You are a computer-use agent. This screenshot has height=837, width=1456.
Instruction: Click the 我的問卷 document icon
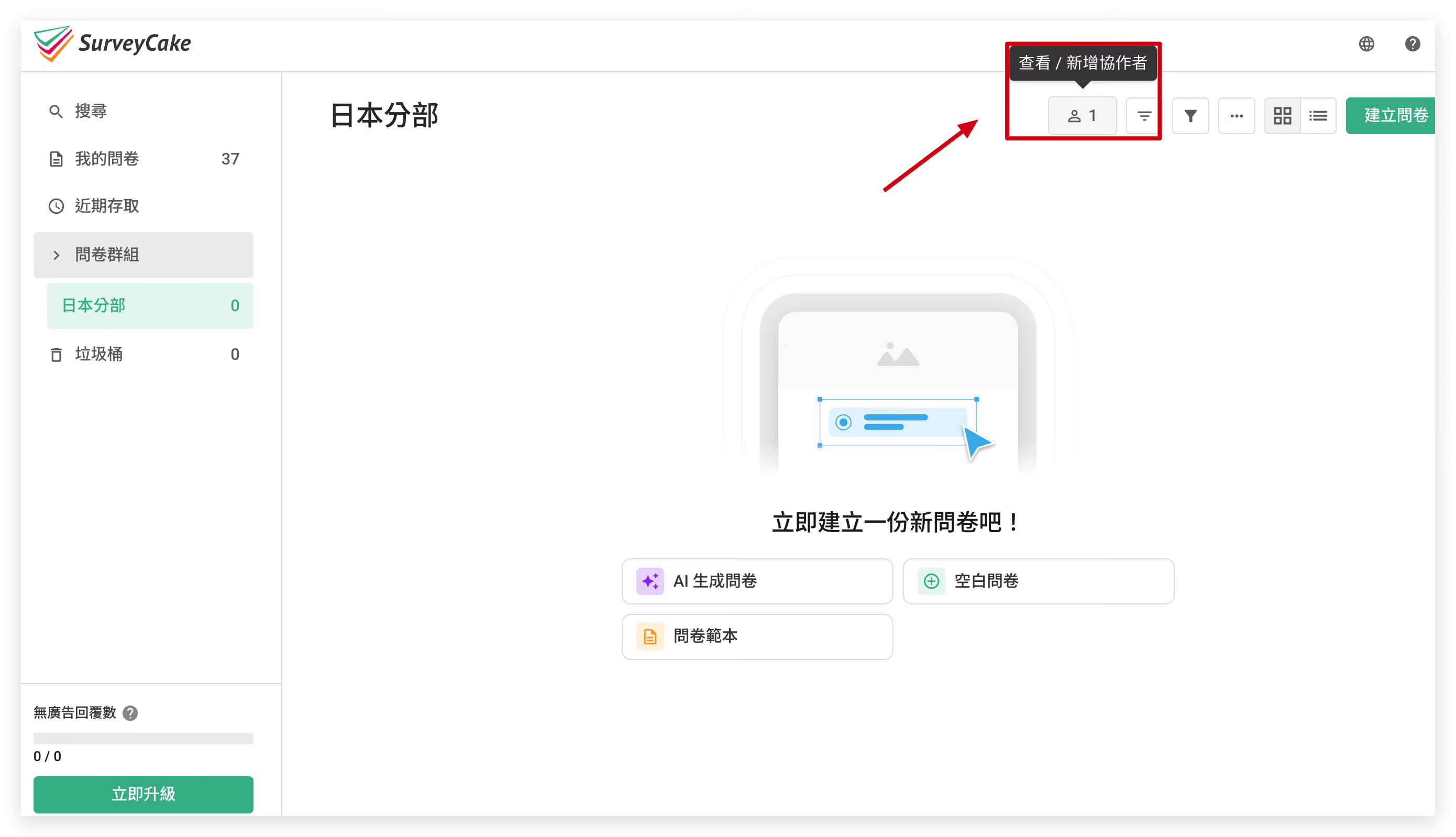pos(56,159)
